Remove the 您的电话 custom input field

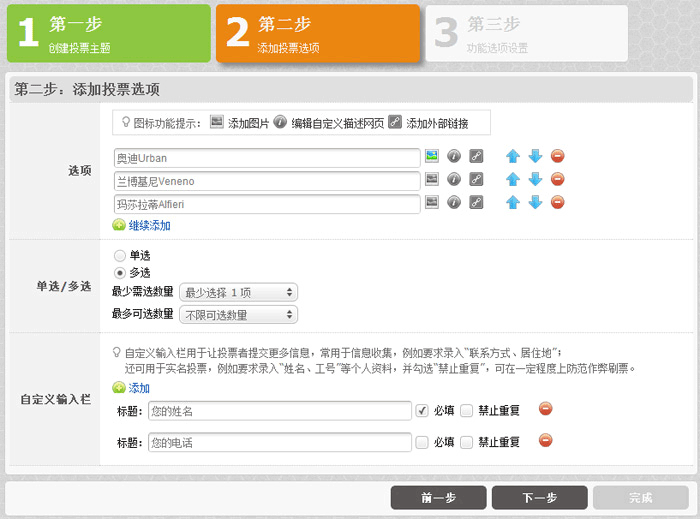pyautogui.click(x=546, y=440)
